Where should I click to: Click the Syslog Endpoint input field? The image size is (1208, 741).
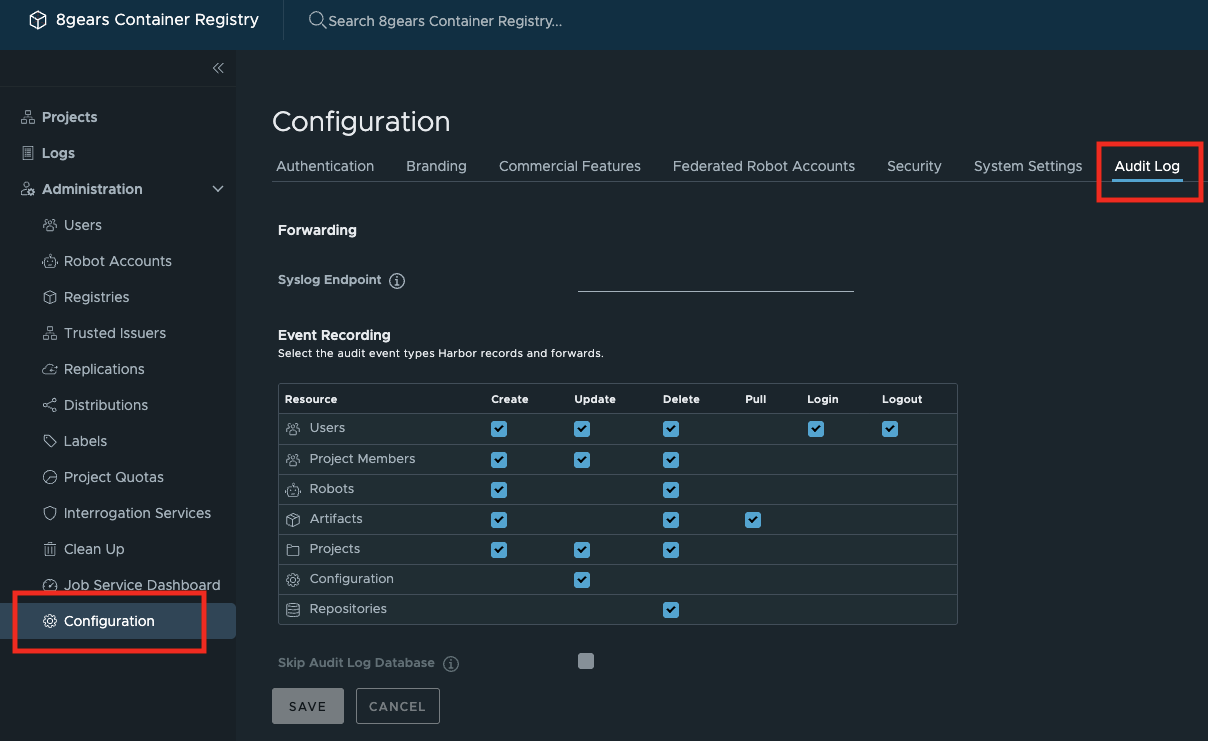[x=716, y=280]
